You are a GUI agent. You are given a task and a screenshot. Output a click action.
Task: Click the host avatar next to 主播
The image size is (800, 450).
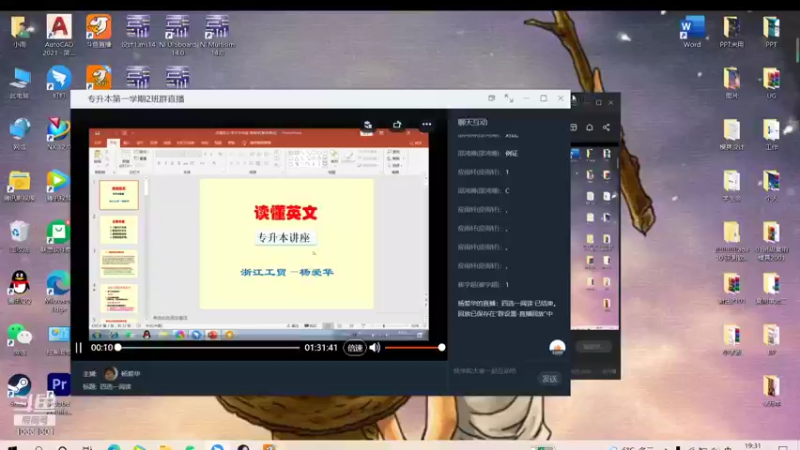point(111,373)
